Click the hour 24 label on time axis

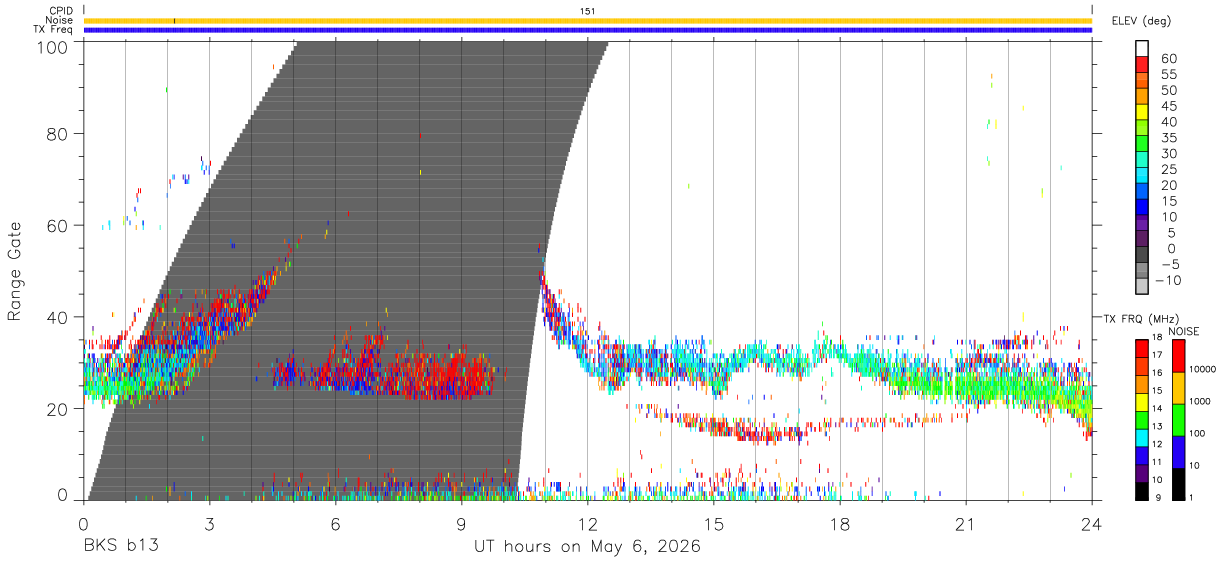[x=1092, y=524]
